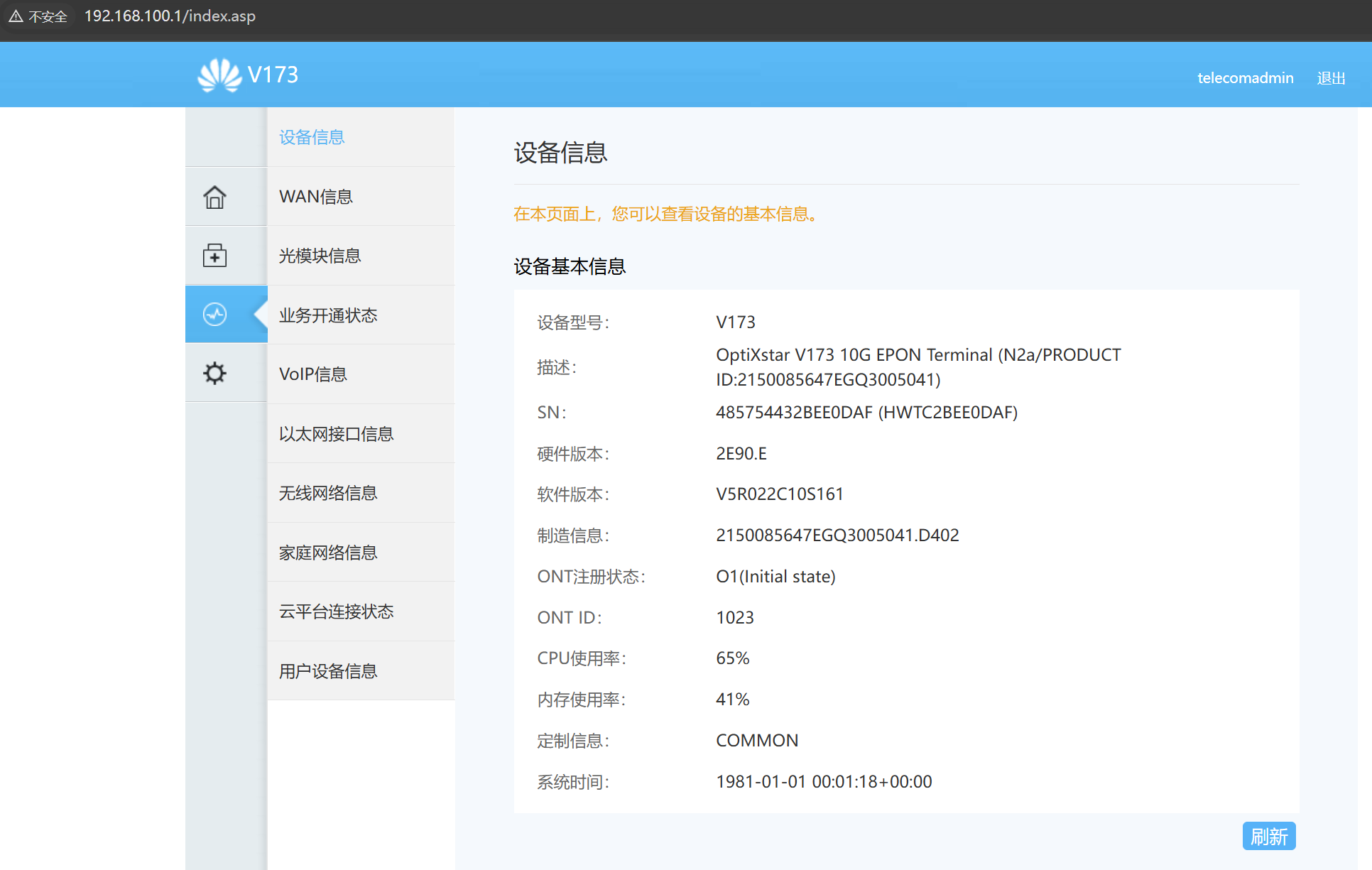The height and width of the screenshot is (870, 1372).
Task: Open 云平台连接状态 page
Action: pos(336,611)
